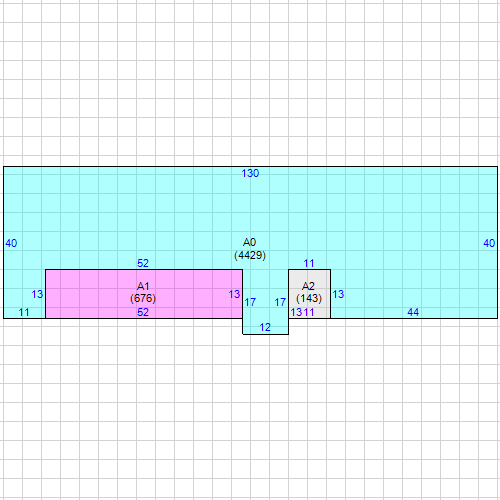Select the 11 dimension above the A2 area
Image resolution: width=500 pixels, height=500 pixels.
pyautogui.click(x=309, y=263)
